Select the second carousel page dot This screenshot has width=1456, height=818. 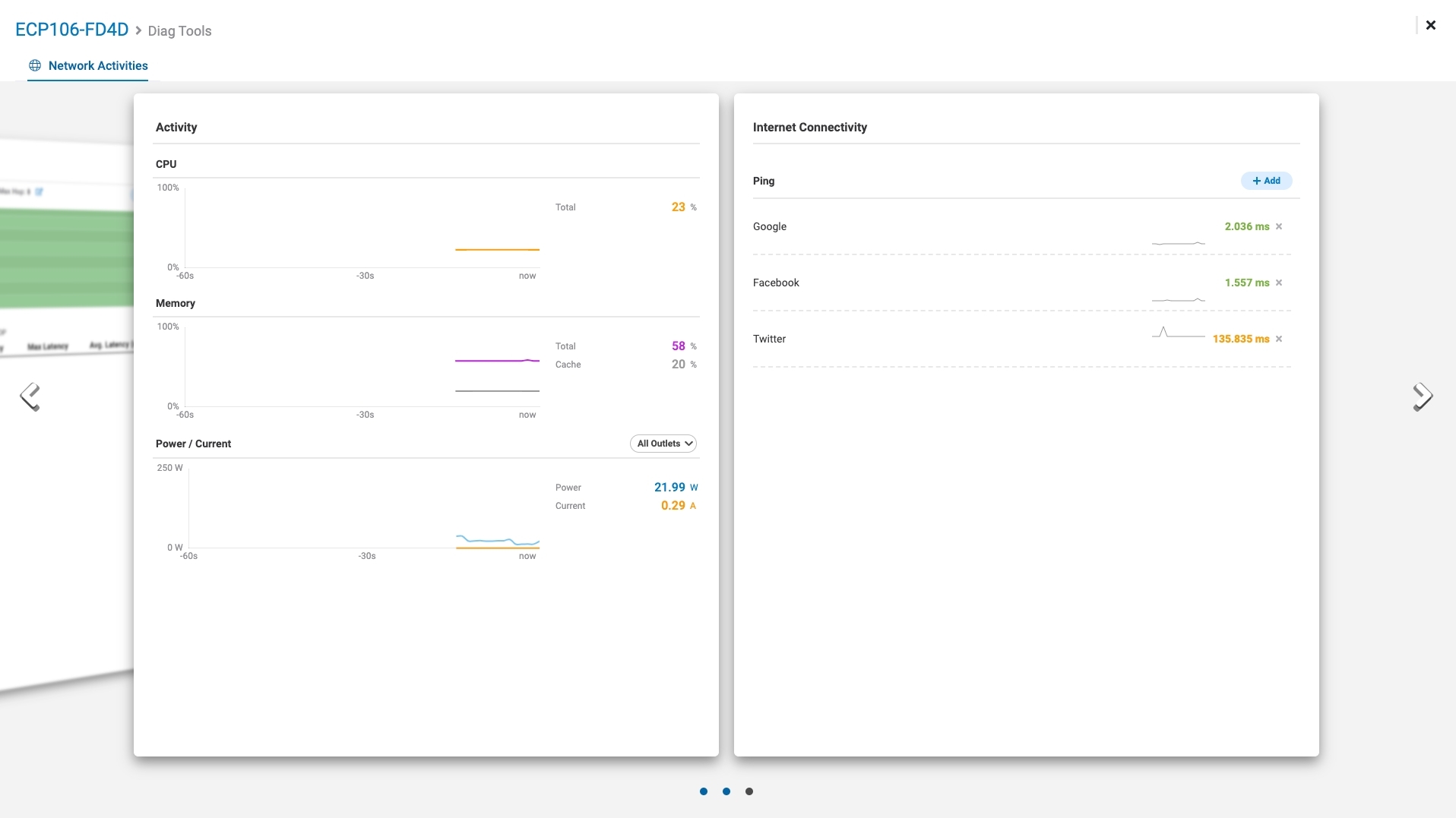(x=726, y=791)
